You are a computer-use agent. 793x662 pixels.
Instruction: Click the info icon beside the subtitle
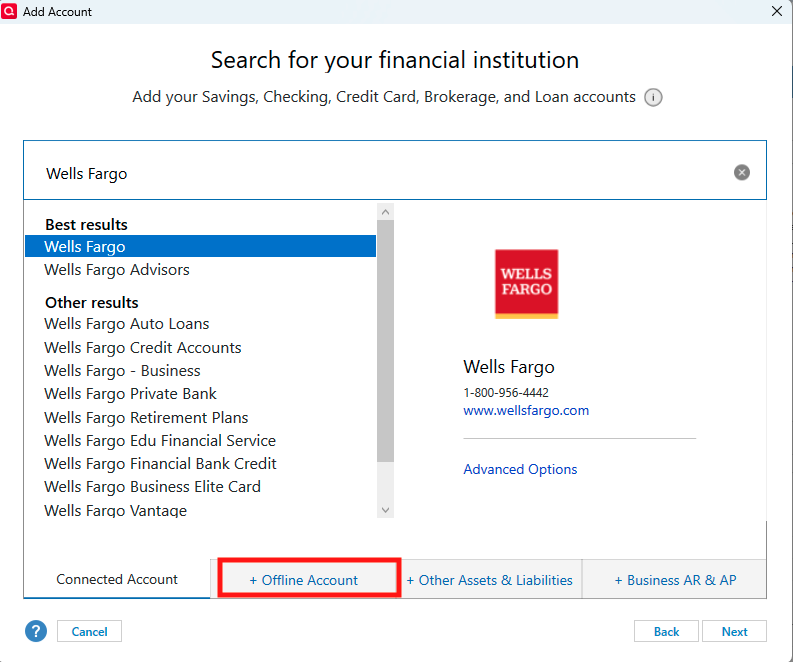pos(653,98)
